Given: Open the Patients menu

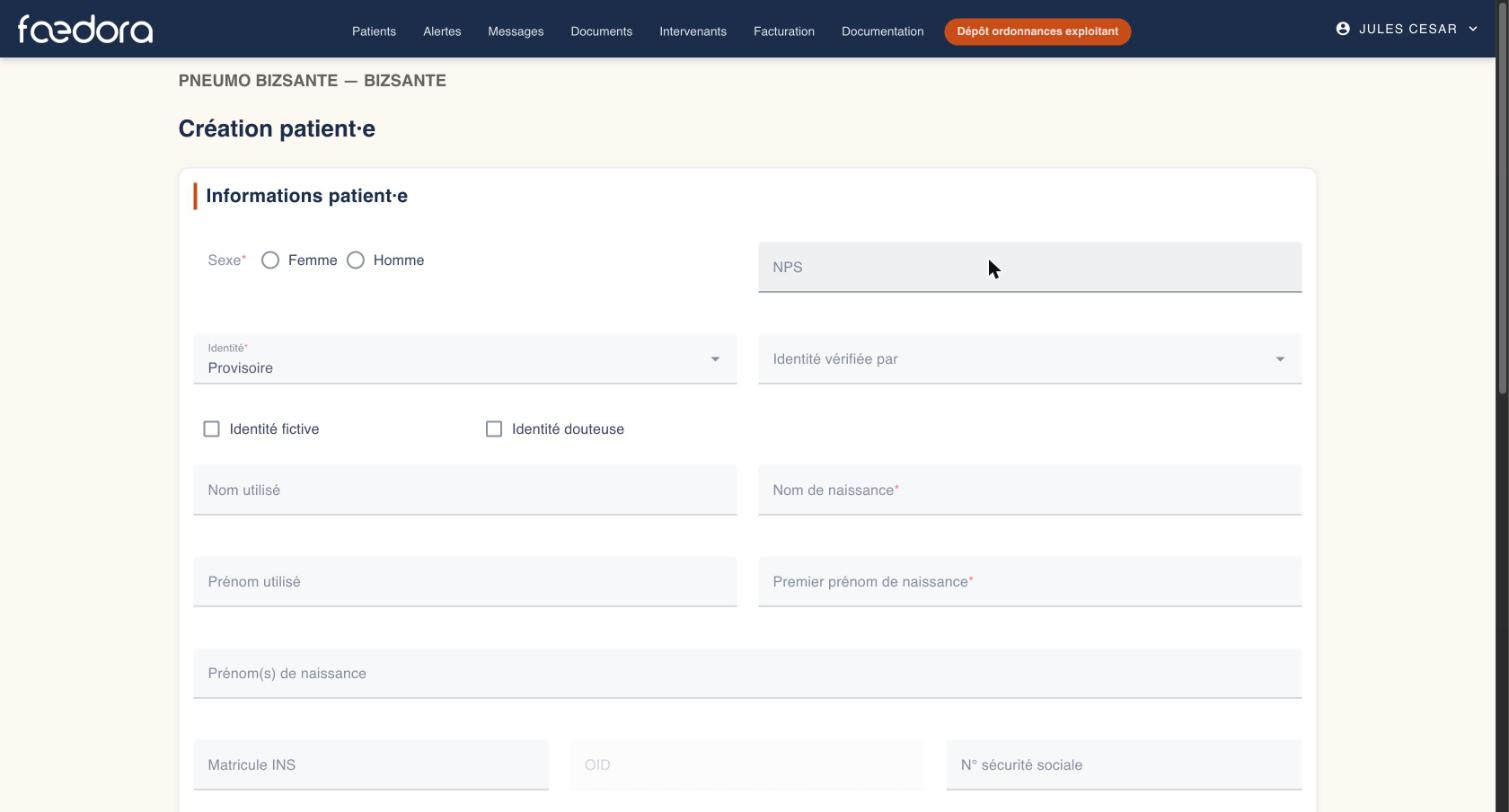Looking at the screenshot, I should [374, 31].
